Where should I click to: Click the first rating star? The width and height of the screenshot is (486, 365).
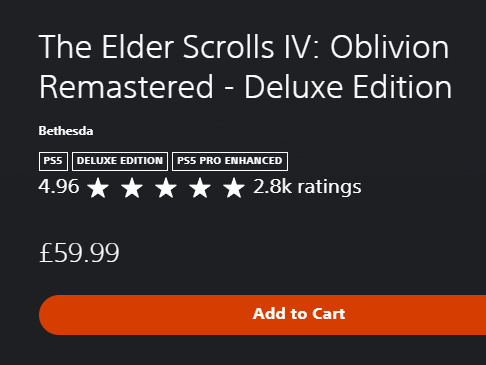(x=98, y=188)
